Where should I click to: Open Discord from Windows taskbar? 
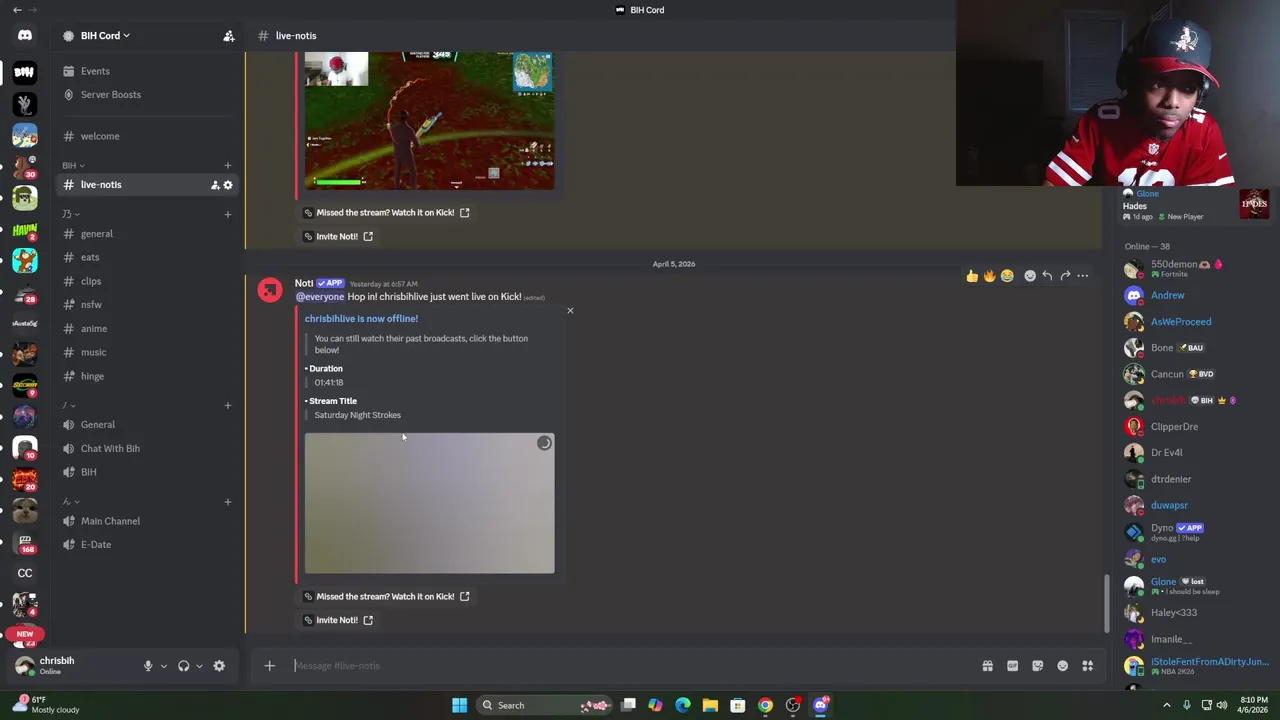coord(821,705)
